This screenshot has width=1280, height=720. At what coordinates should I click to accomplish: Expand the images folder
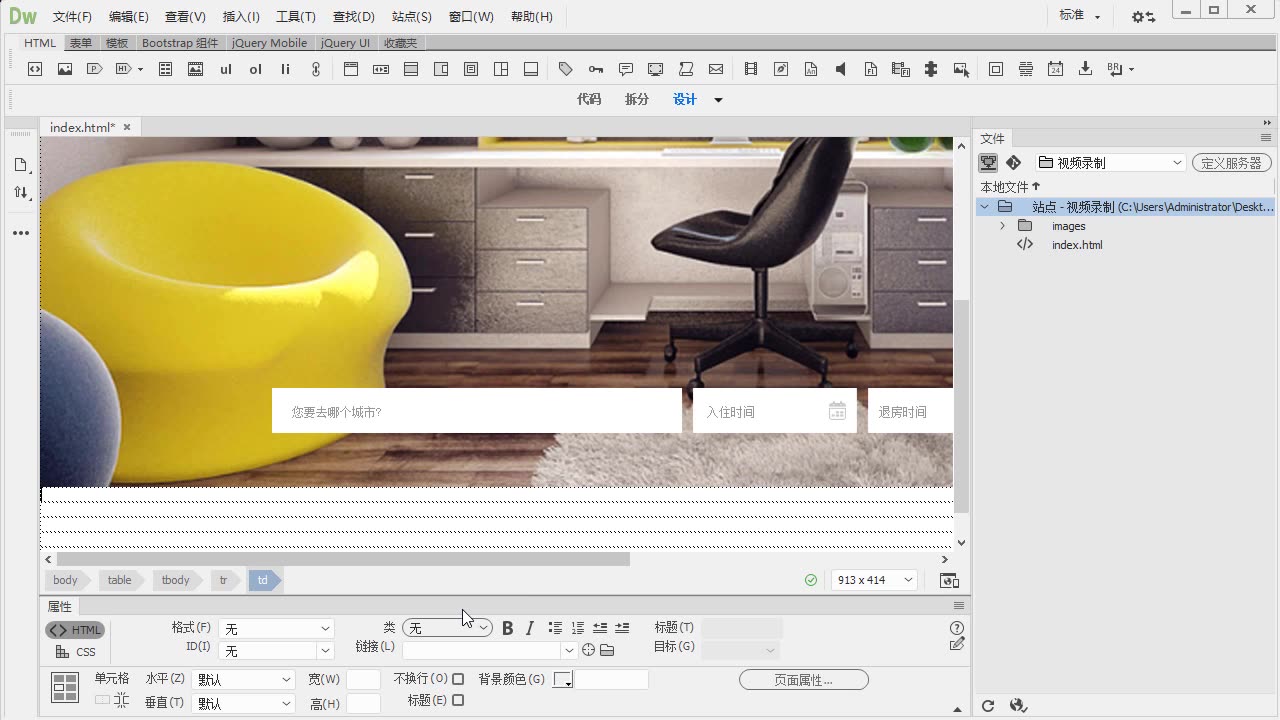1002,226
